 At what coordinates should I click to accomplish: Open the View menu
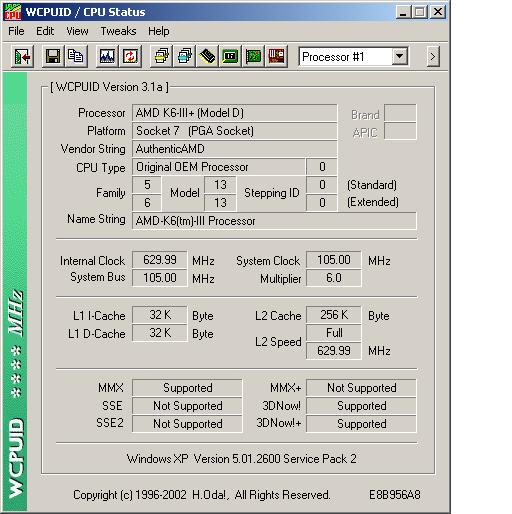(x=77, y=31)
